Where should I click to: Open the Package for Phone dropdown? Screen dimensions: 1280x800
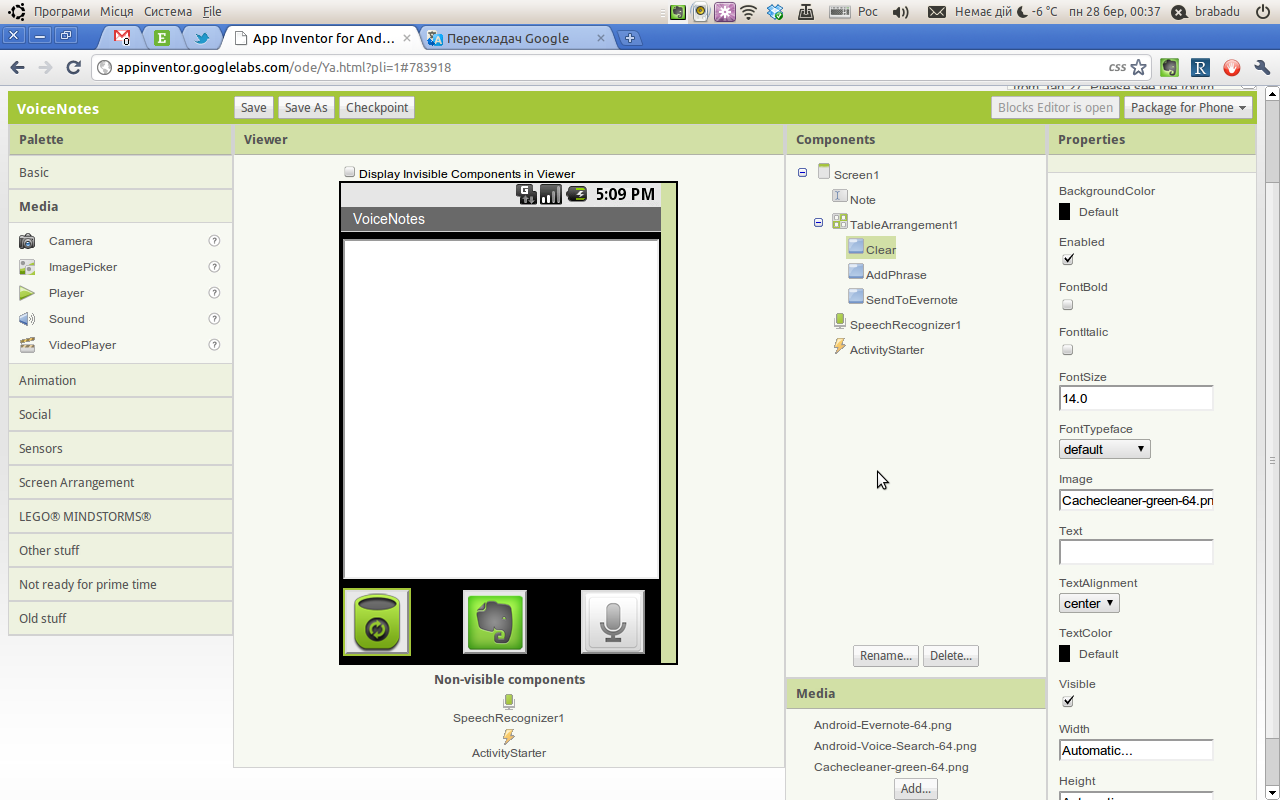point(1188,107)
